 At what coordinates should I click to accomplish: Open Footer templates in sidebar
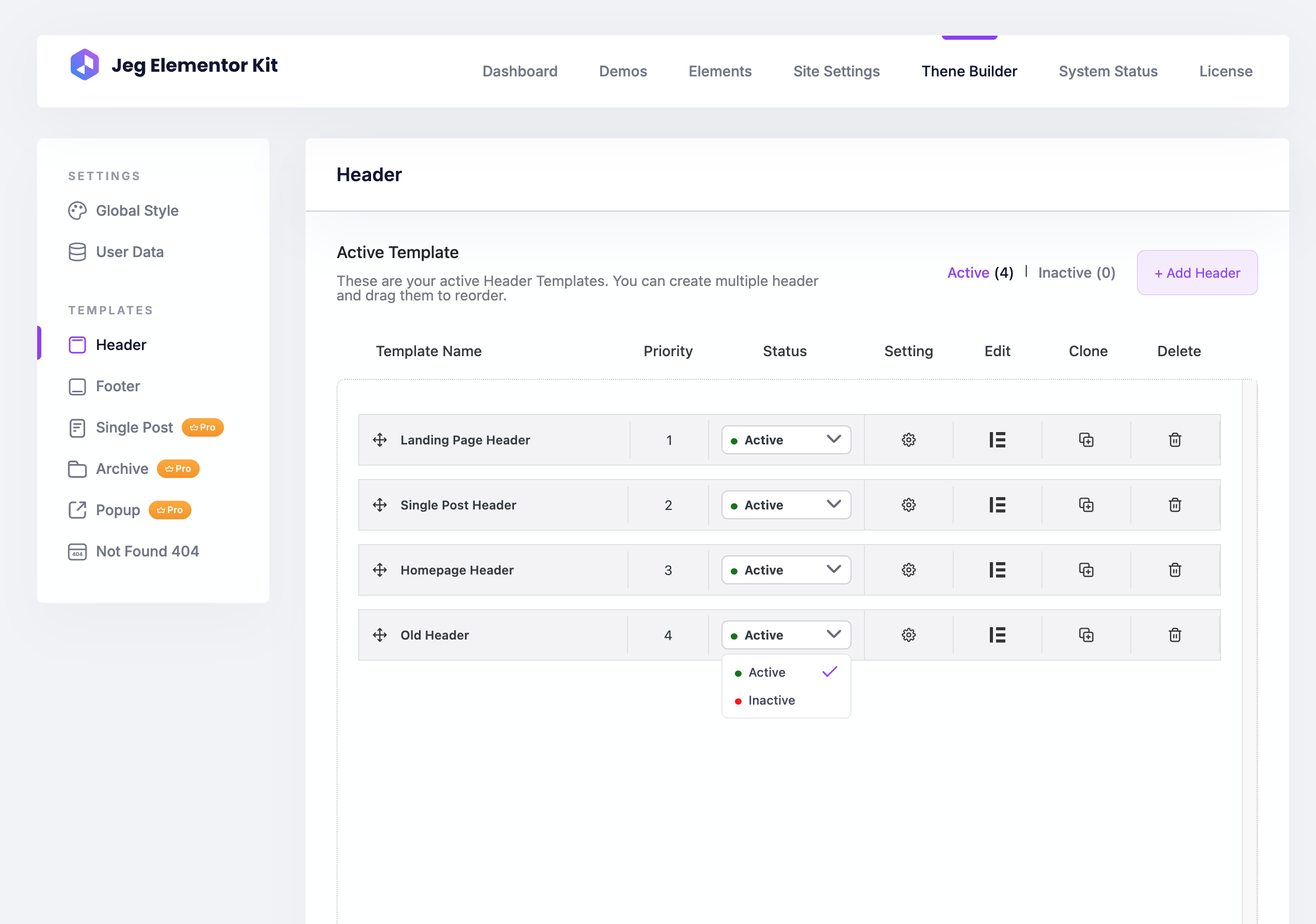tap(118, 386)
